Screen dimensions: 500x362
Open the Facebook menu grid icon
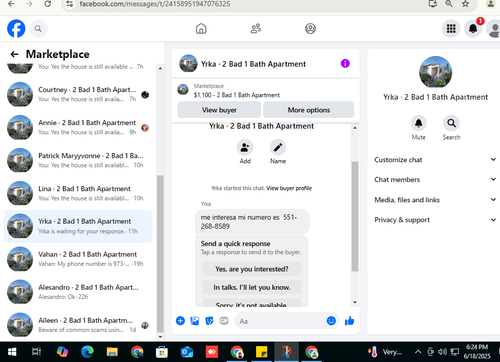click(x=451, y=29)
